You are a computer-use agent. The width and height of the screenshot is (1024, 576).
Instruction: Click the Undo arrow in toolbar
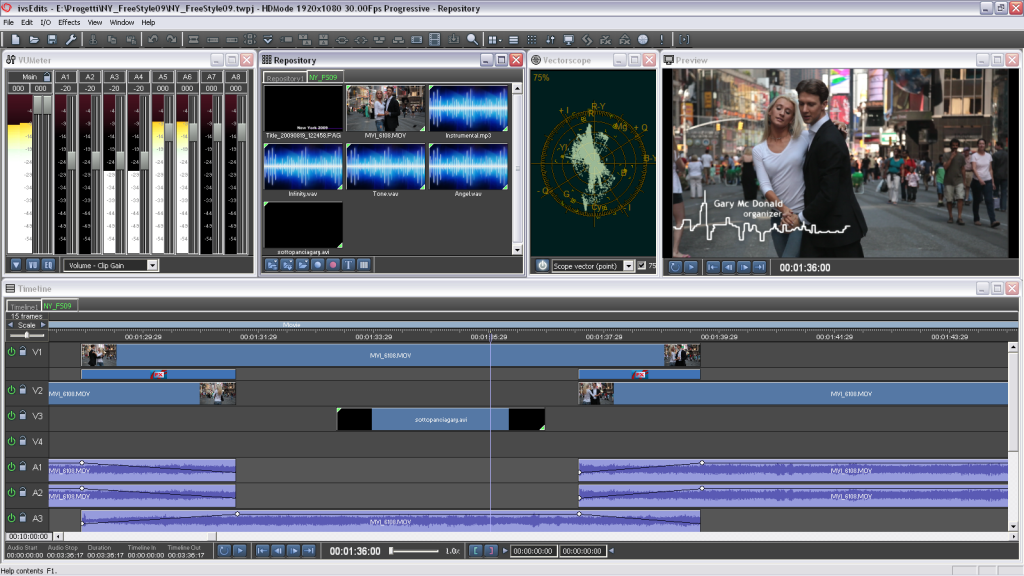pyautogui.click(x=152, y=40)
